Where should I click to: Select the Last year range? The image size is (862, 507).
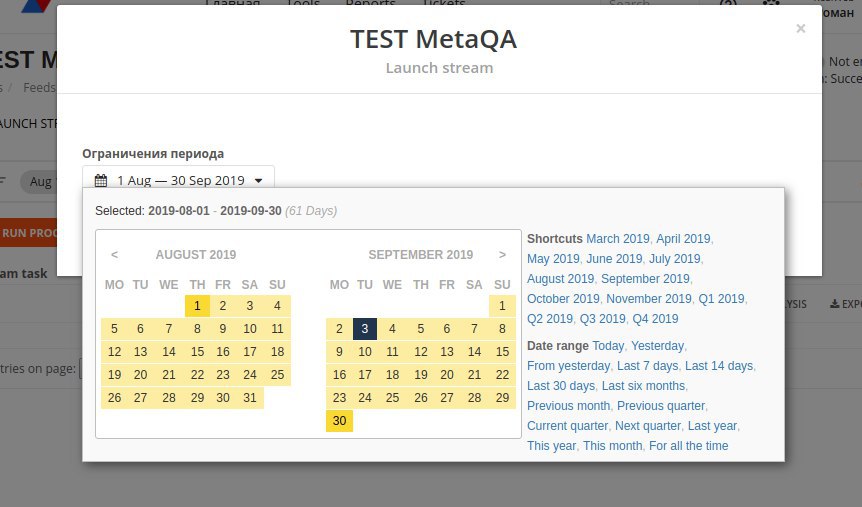[712, 426]
